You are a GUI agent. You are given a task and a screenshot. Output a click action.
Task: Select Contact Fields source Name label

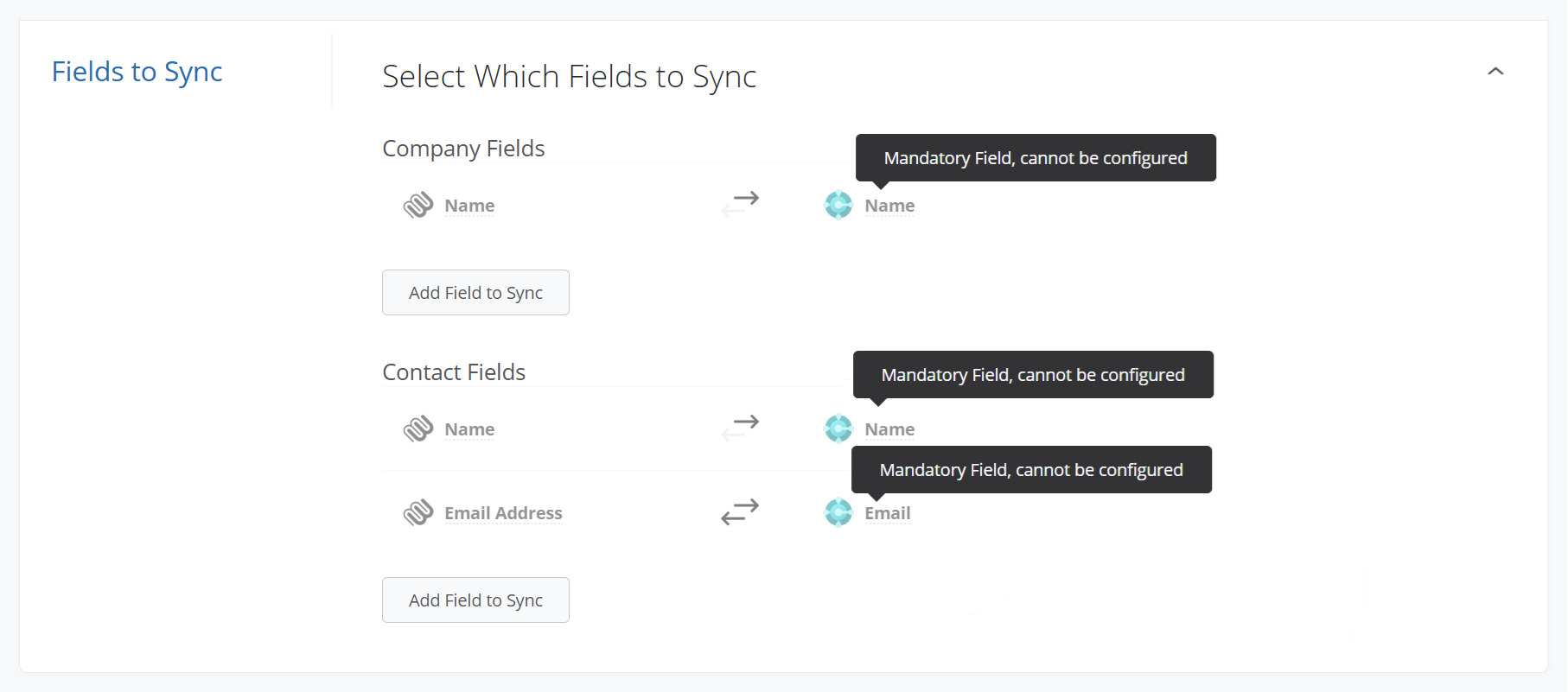(469, 429)
